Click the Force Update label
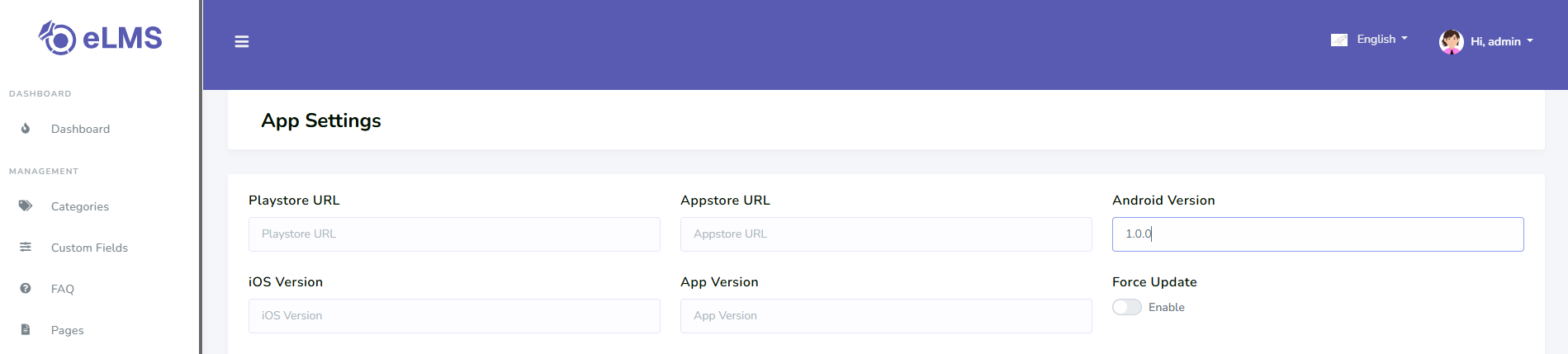Image resolution: width=1568 pixels, height=354 pixels. 1154,282
